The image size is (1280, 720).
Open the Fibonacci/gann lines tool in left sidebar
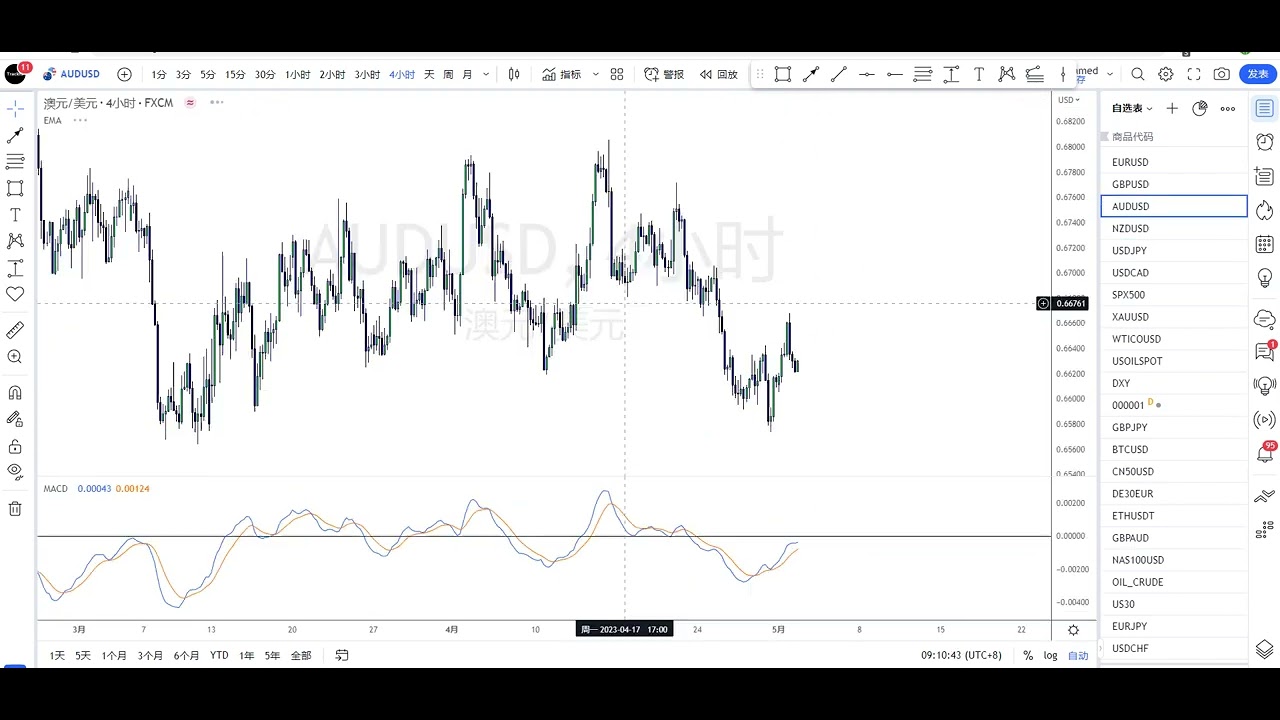click(x=15, y=161)
